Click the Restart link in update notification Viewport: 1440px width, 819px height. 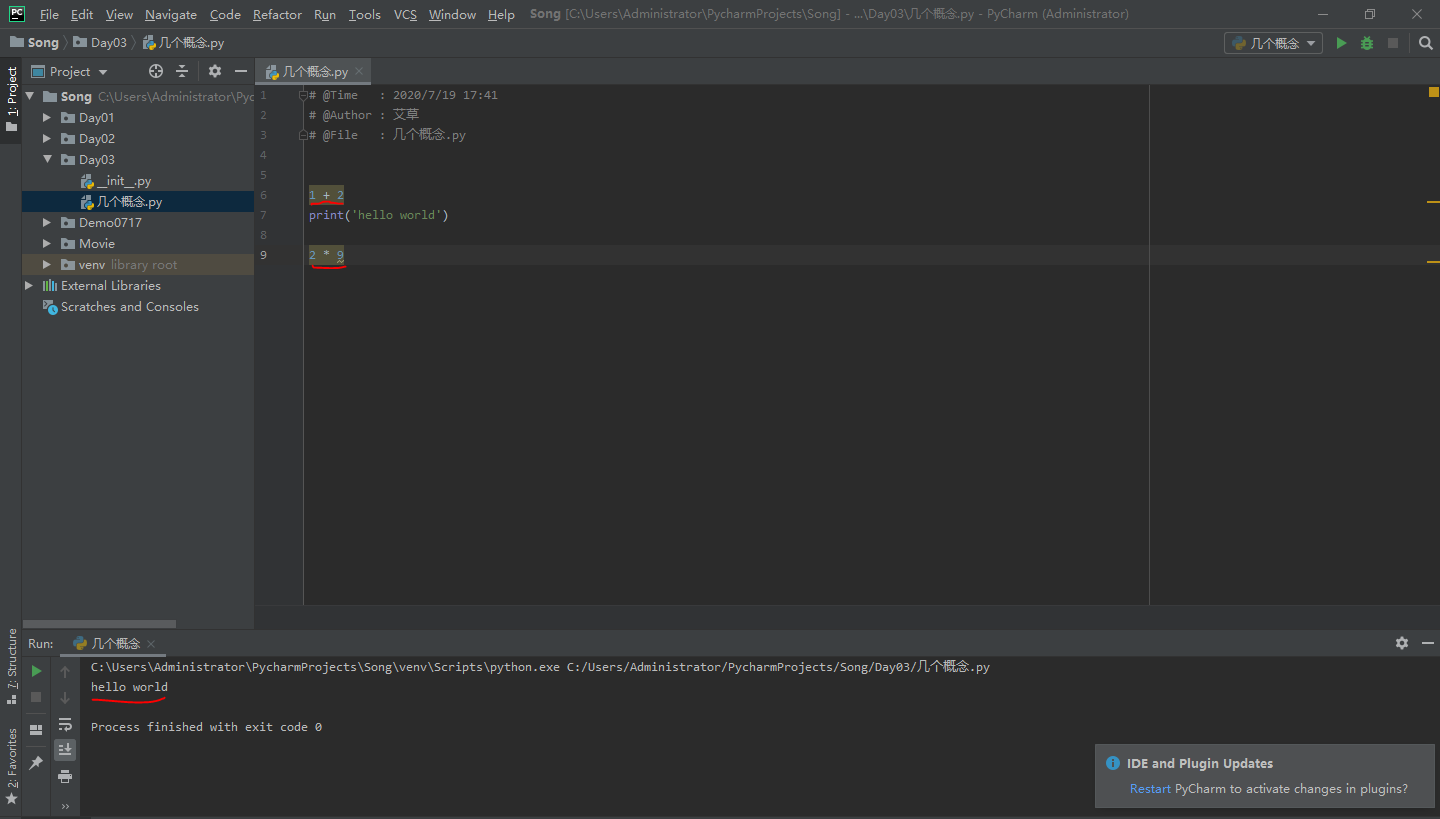1150,788
